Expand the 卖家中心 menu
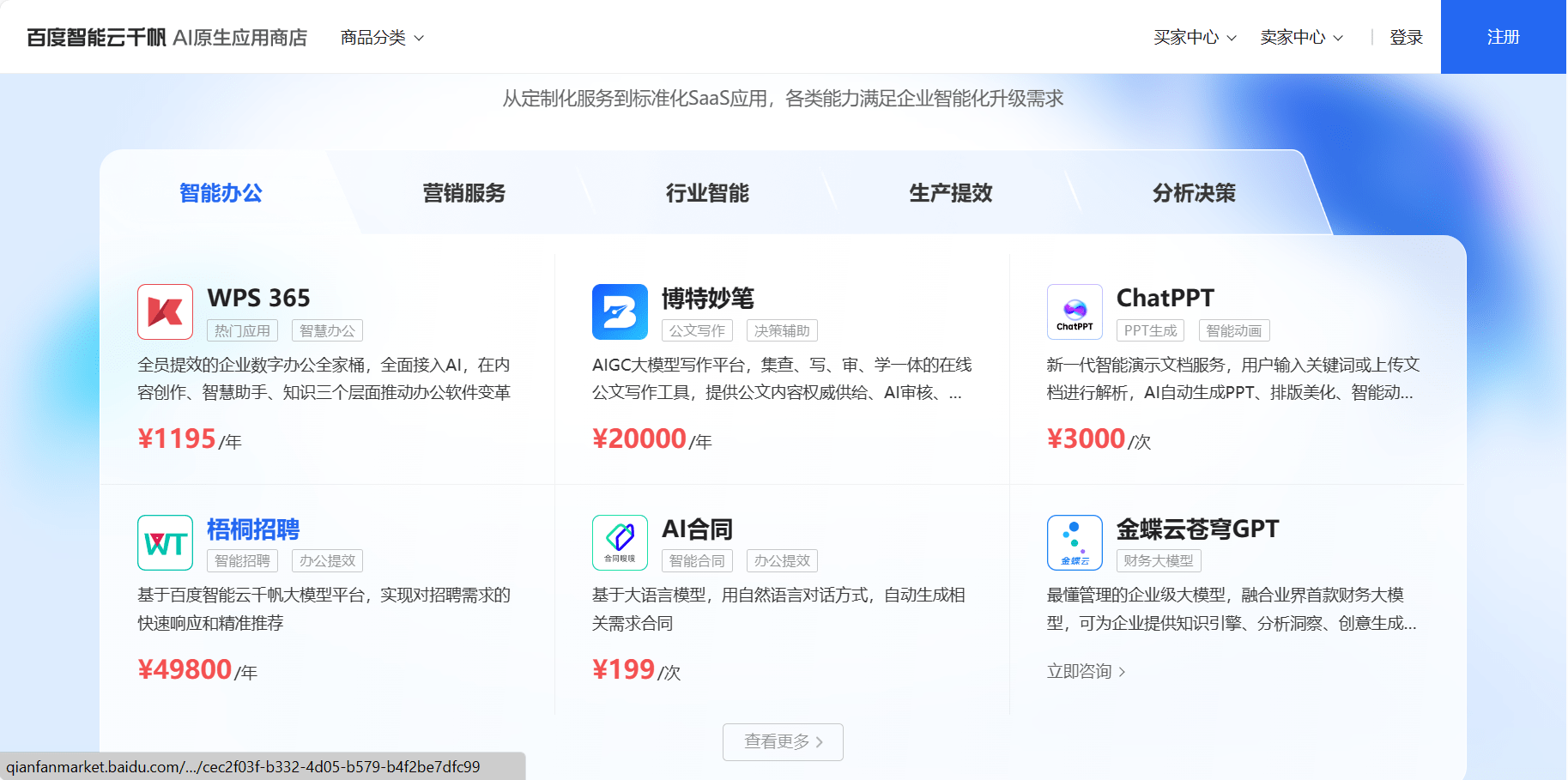The image size is (1568, 780). (x=1300, y=37)
